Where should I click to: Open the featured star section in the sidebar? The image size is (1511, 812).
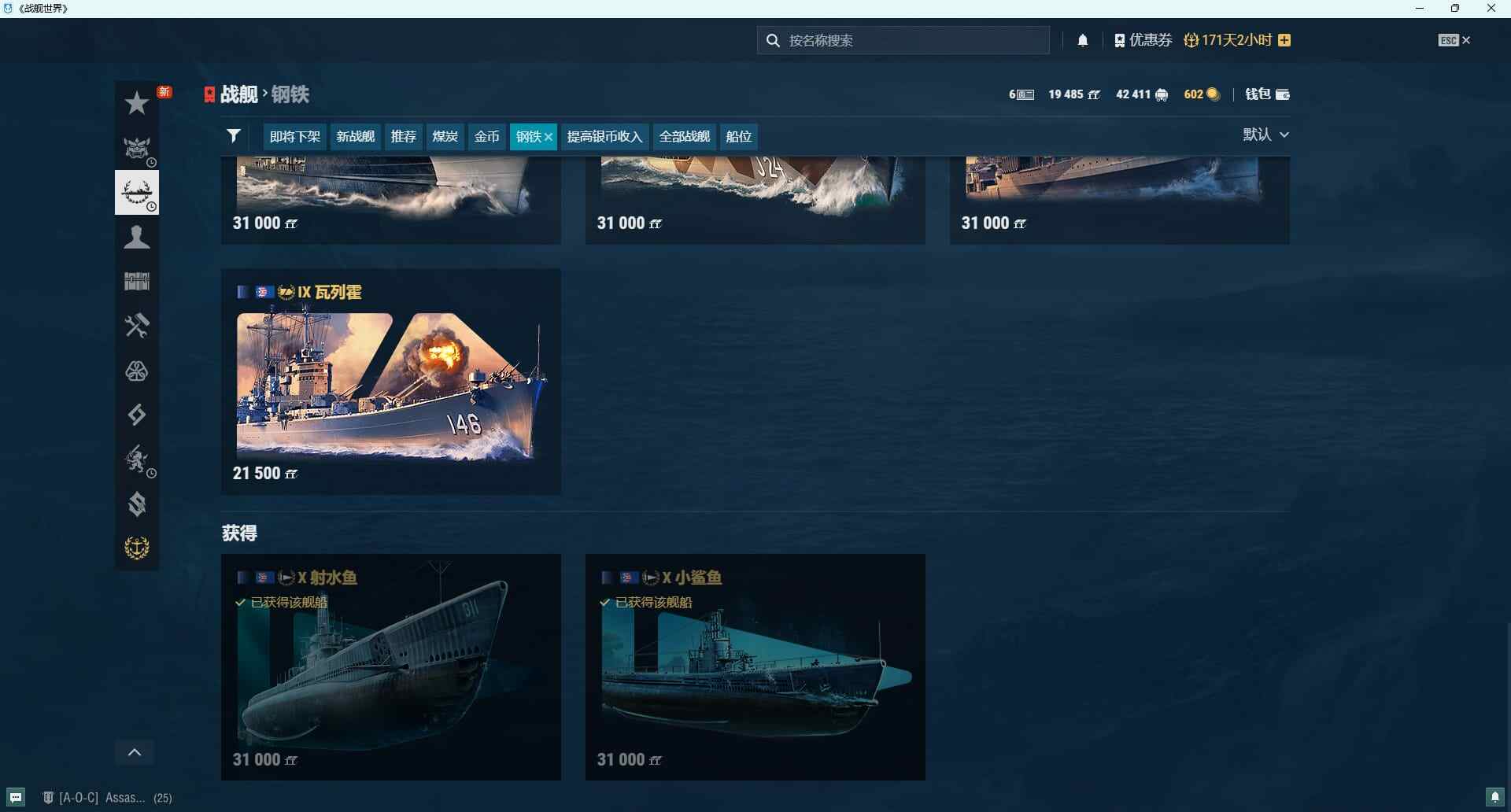pos(137,103)
